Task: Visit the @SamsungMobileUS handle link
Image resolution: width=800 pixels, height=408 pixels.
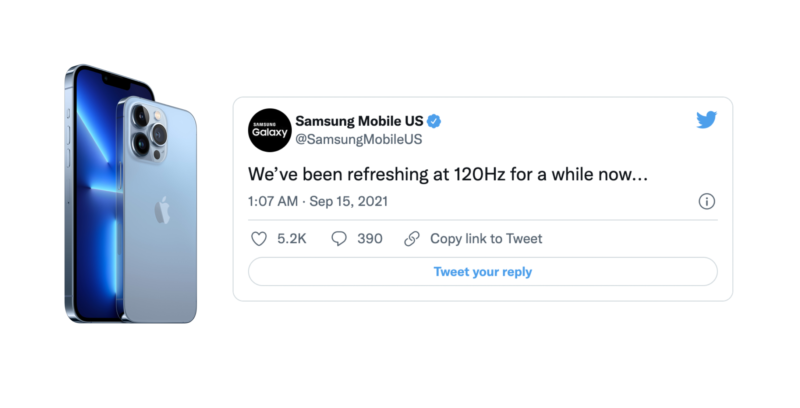Action: click(358, 140)
